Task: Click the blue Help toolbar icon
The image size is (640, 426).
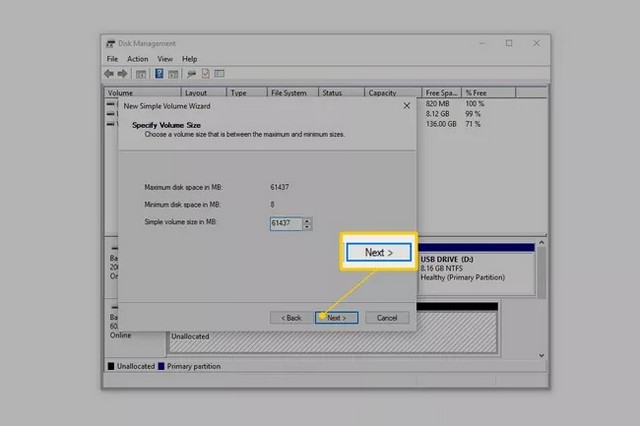Action: tap(158, 74)
